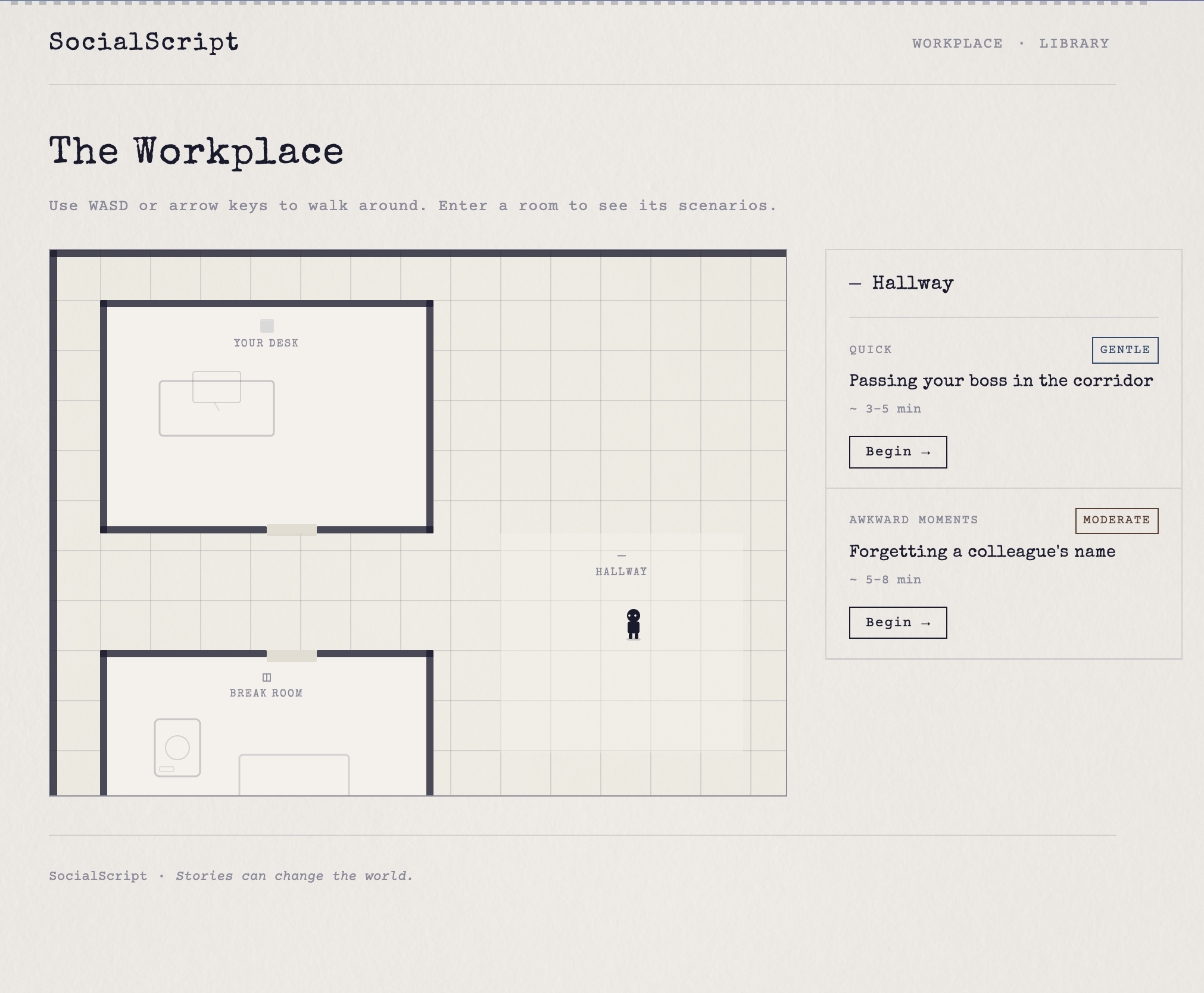
Task: Open the Workplace nav item
Action: tap(957, 43)
